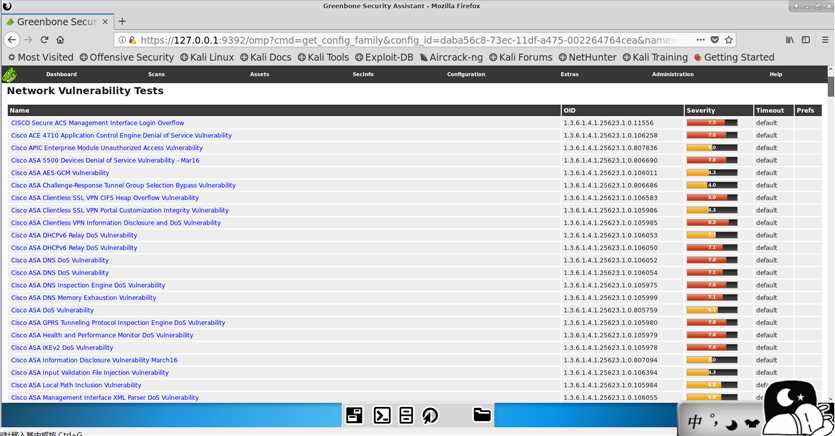Open the Kali Forums bookmark
This screenshot has width=835, height=436.
(x=520, y=57)
